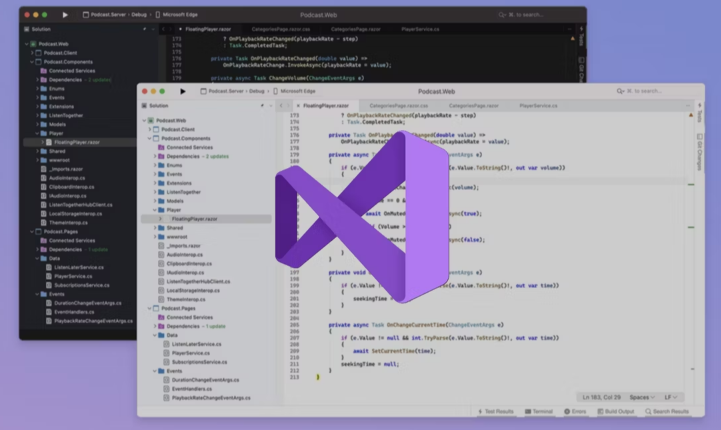Click the Connected Services icon under Podcast.Components, dark window

(44, 71)
